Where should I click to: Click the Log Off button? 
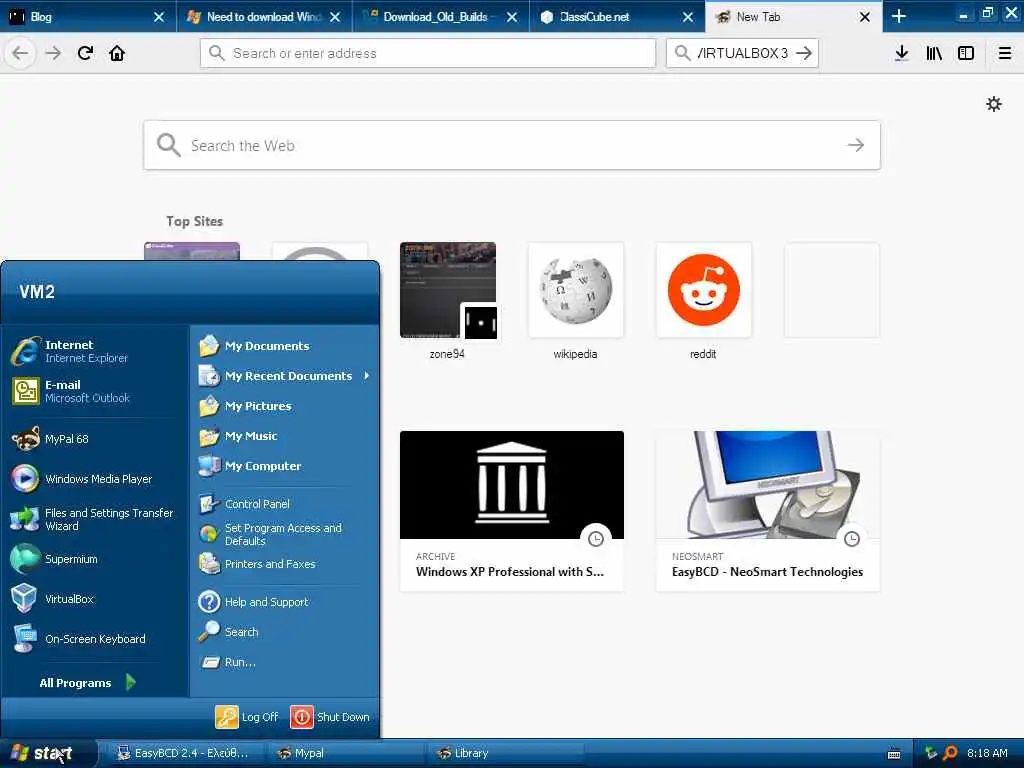click(248, 717)
